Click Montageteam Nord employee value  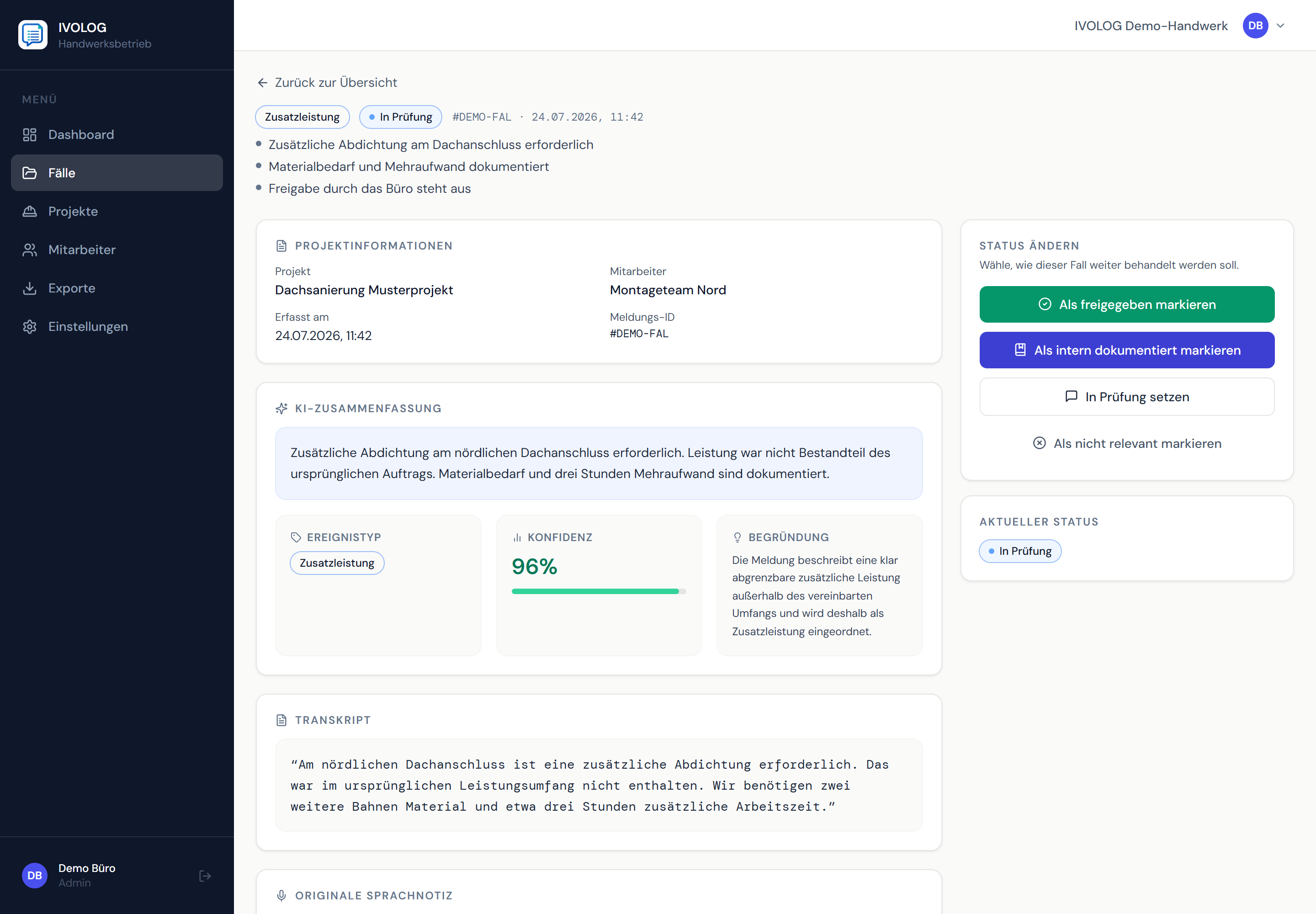tap(668, 290)
